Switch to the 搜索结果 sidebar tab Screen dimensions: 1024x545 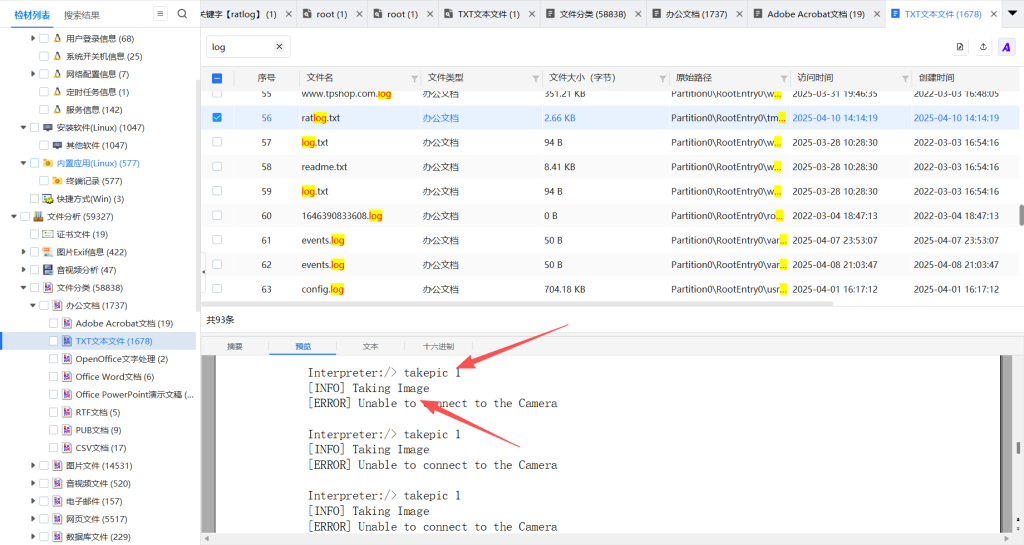click(81, 15)
